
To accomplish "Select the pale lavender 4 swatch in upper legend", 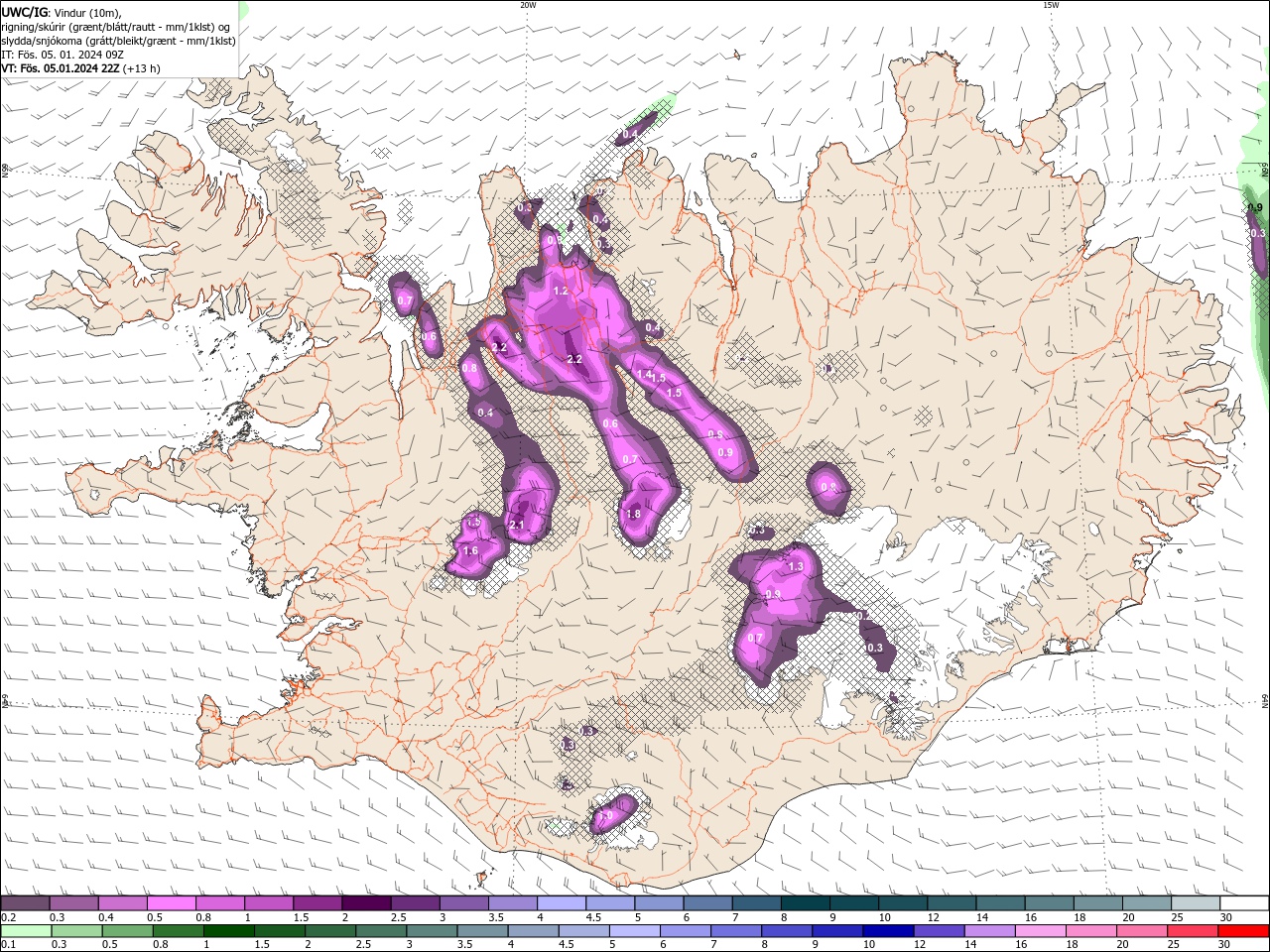I will pos(562,903).
